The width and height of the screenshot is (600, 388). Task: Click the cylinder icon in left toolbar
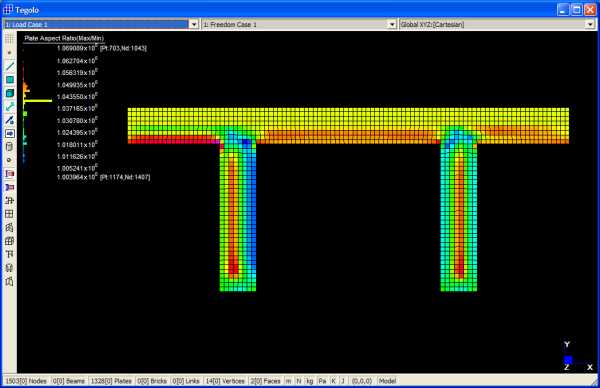pyautogui.click(x=10, y=147)
